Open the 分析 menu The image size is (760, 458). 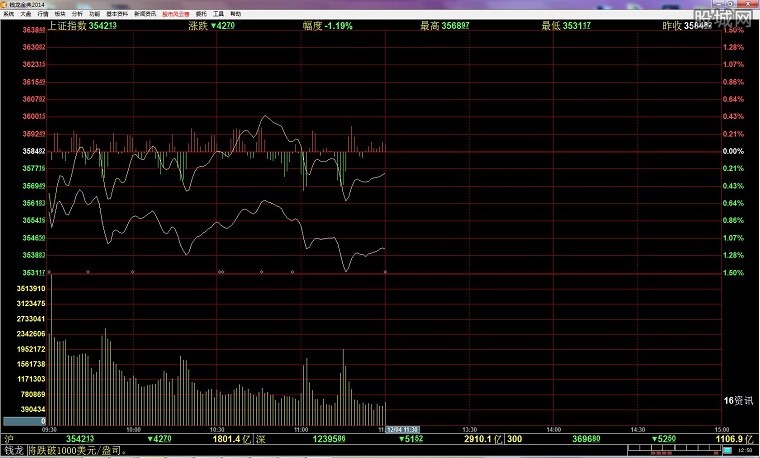(76, 15)
